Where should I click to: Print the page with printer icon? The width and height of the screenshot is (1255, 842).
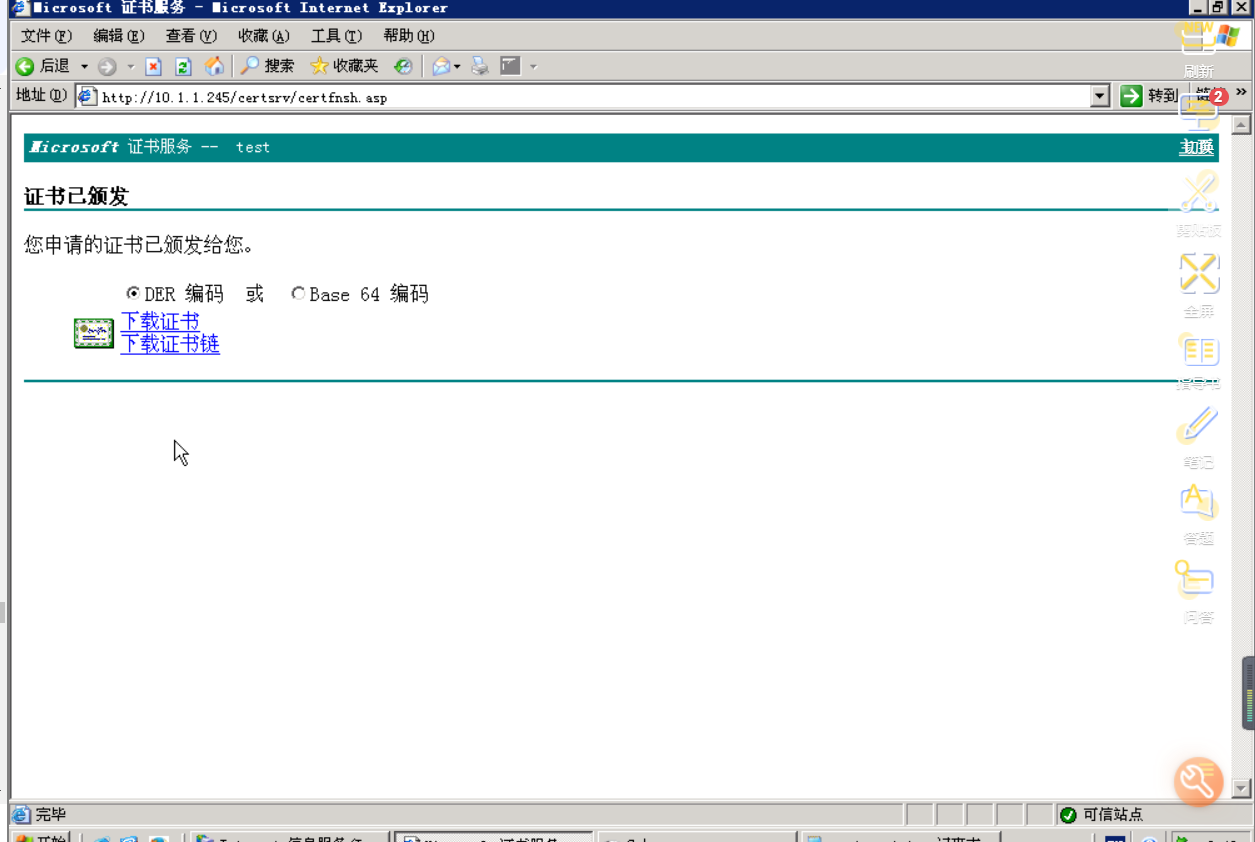480,67
